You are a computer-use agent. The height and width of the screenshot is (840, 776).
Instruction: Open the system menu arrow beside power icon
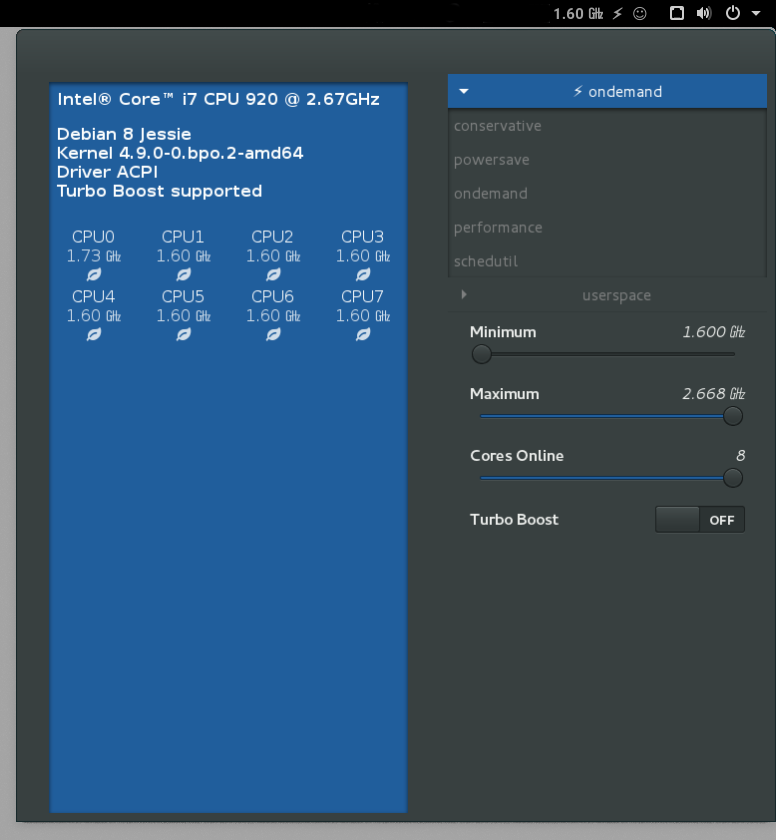pyautogui.click(x=756, y=13)
